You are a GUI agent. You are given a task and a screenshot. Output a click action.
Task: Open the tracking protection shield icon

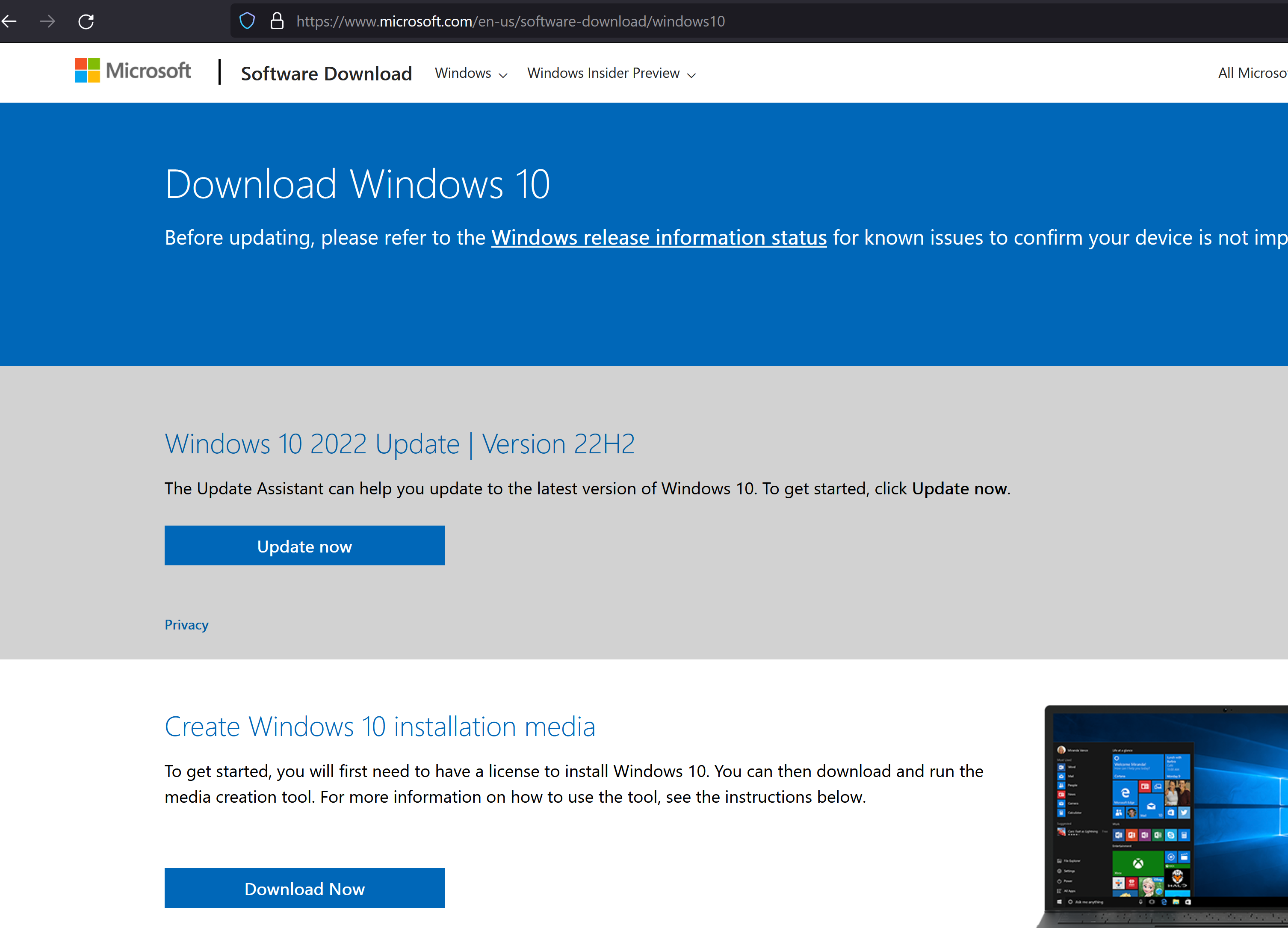(x=247, y=21)
